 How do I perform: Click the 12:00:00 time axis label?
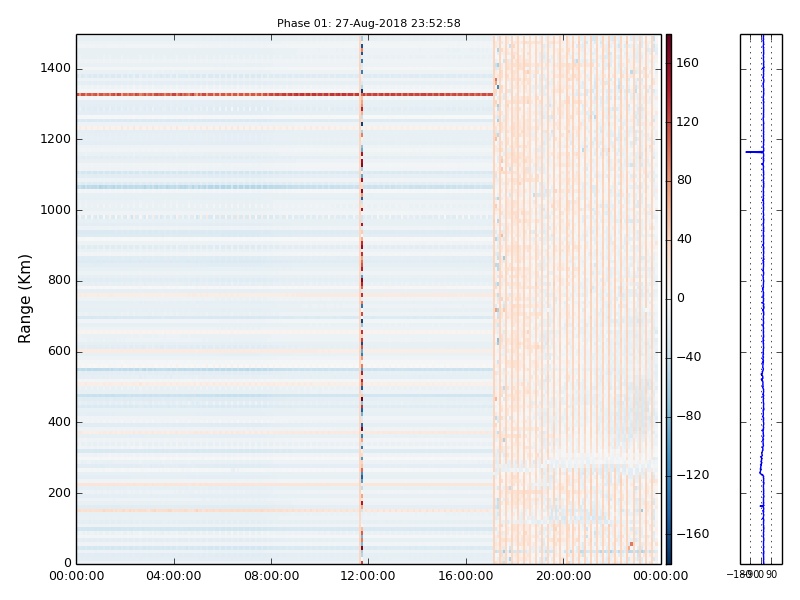[368, 577]
